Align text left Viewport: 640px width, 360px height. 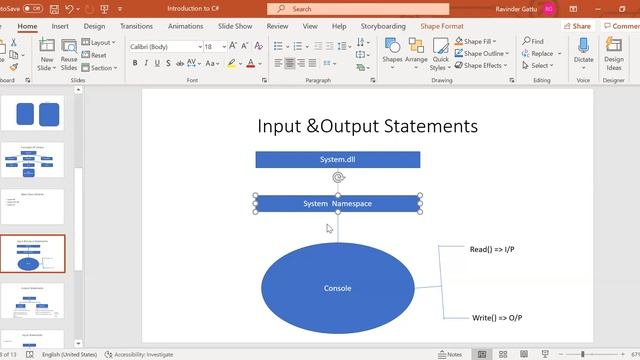(278, 63)
